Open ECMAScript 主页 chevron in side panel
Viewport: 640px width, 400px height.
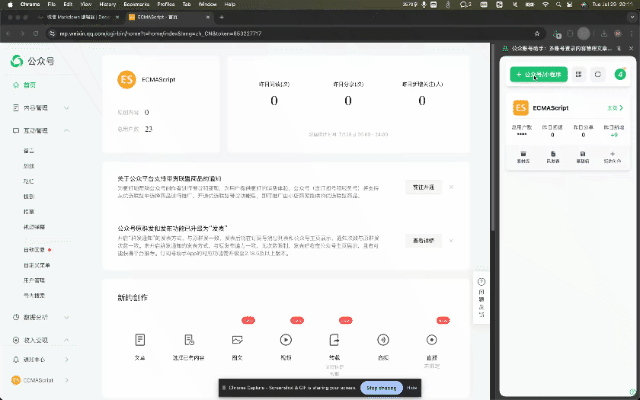621,108
